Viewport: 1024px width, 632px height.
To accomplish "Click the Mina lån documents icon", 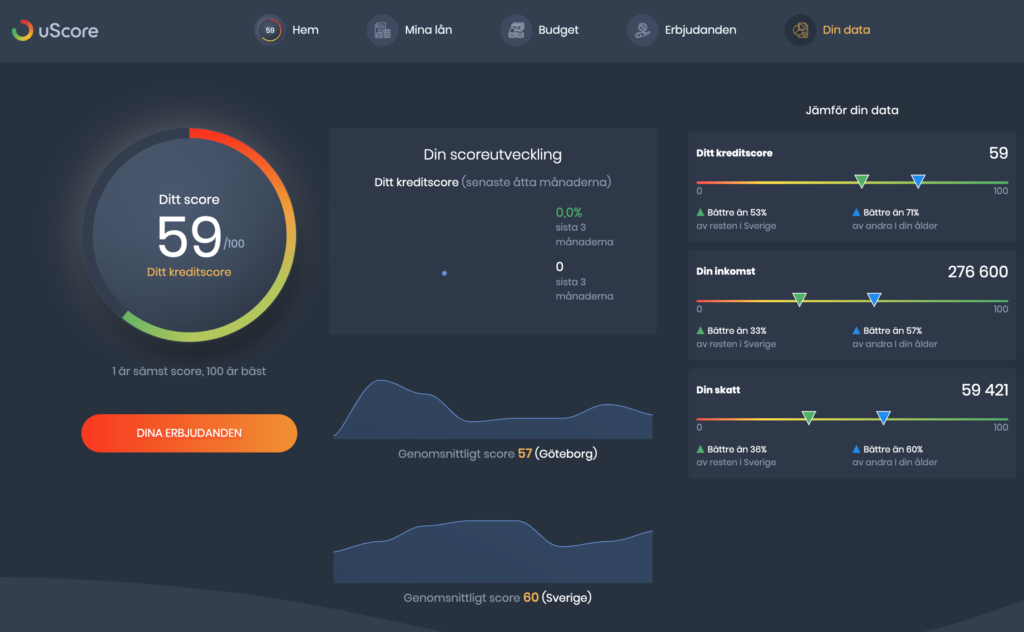I will point(382,30).
